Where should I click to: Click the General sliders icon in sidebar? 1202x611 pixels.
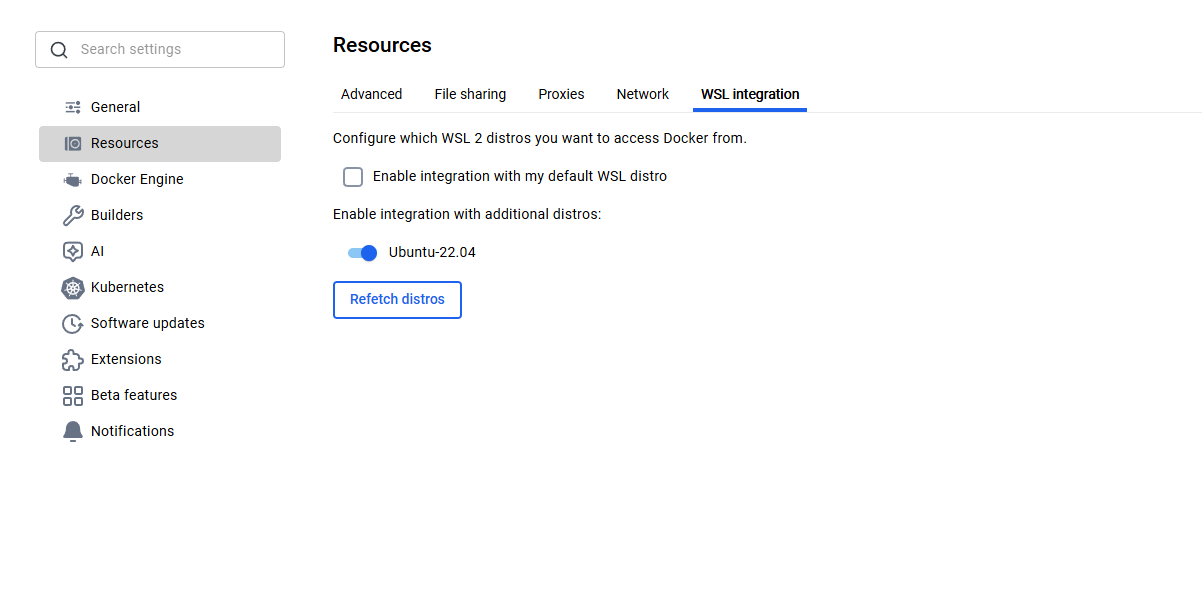[x=73, y=107]
